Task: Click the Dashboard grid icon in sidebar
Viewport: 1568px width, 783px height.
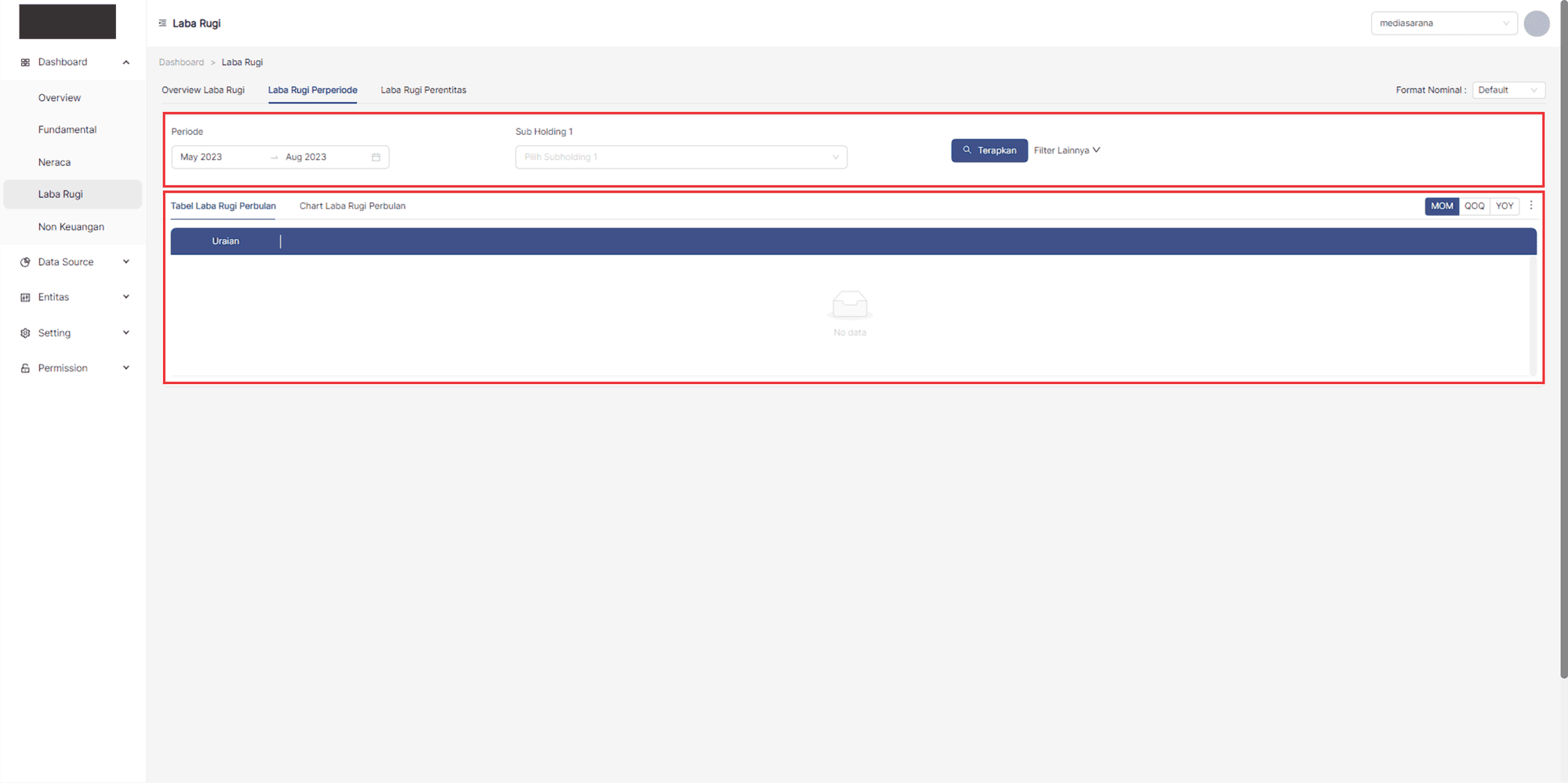Action: pos(25,63)
